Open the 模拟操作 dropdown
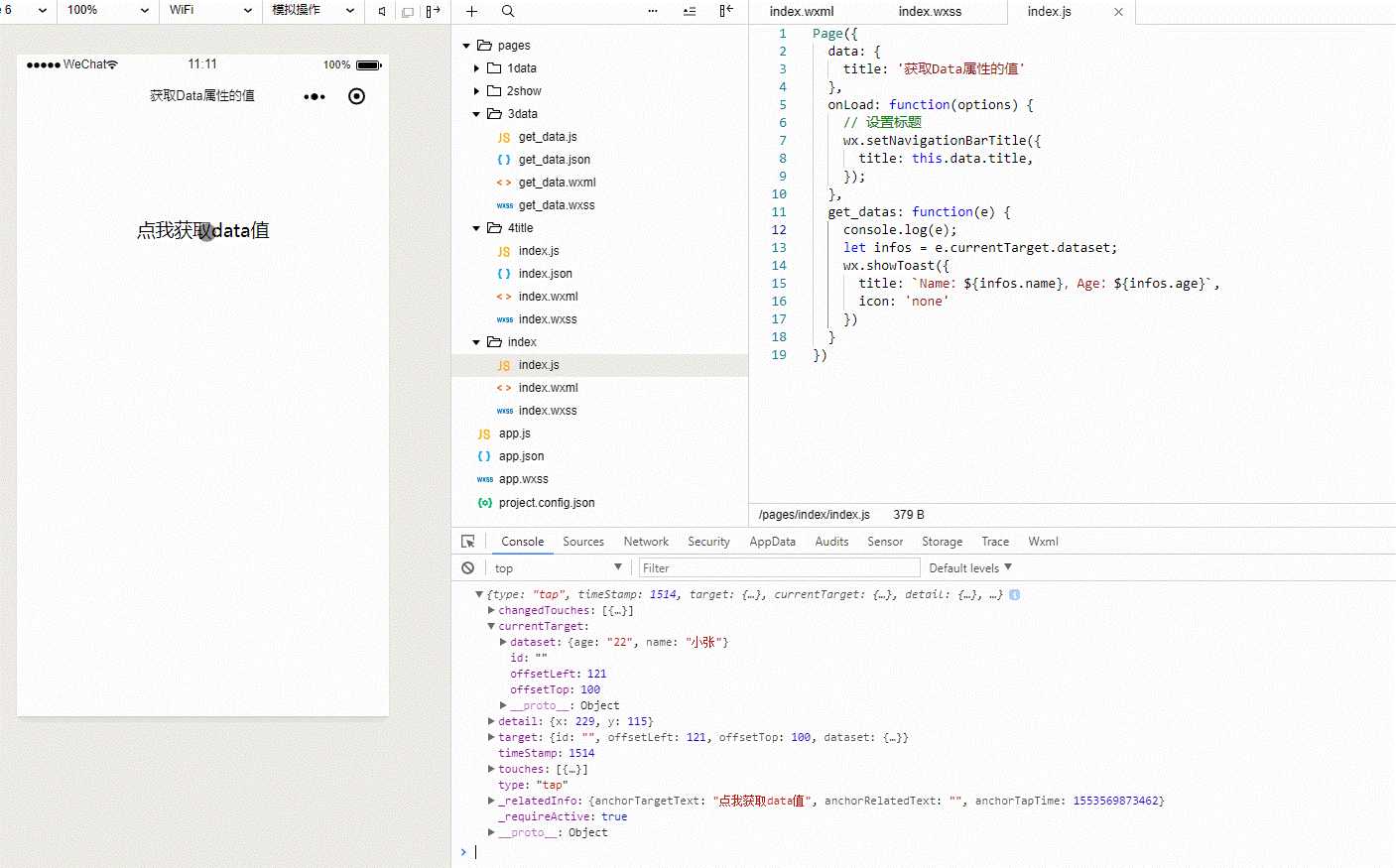The image size is (1396, 868). click(314, 10)
